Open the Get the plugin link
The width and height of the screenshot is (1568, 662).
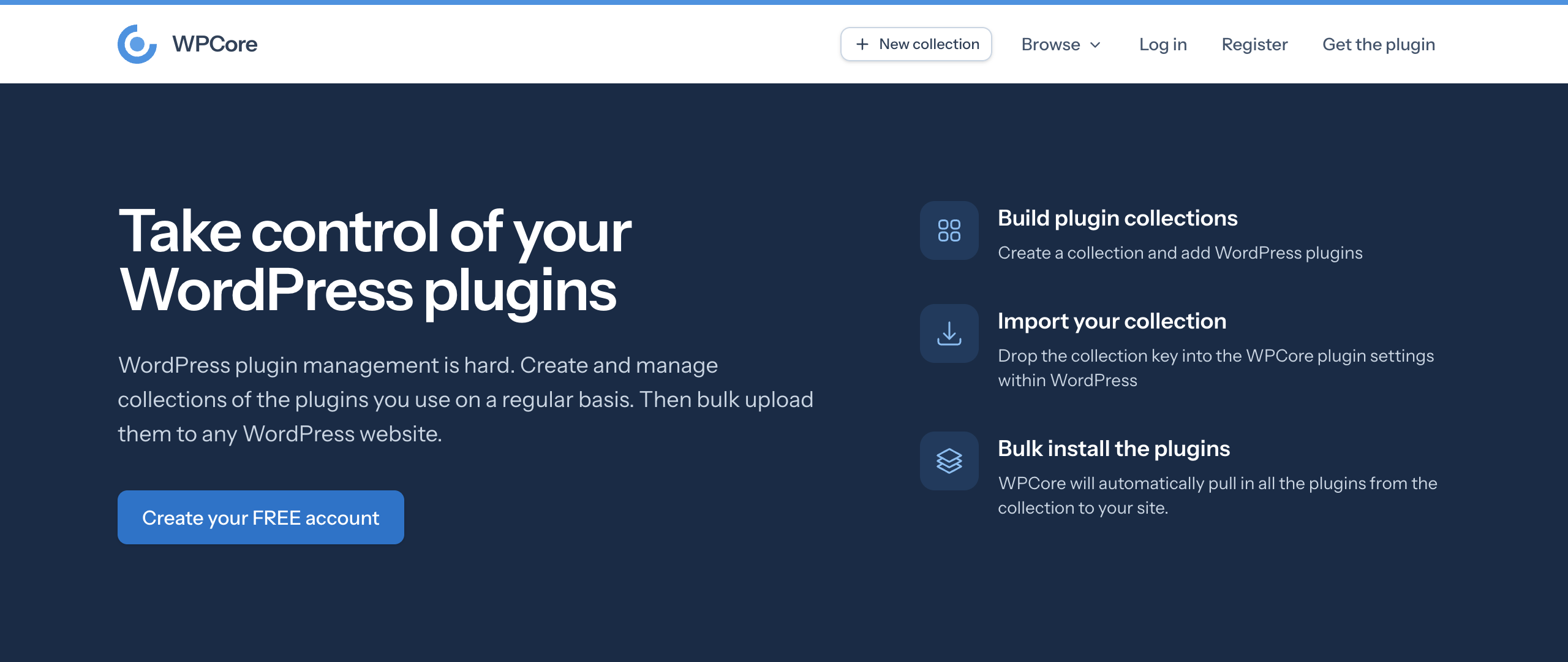click(x=1379, y=44)
